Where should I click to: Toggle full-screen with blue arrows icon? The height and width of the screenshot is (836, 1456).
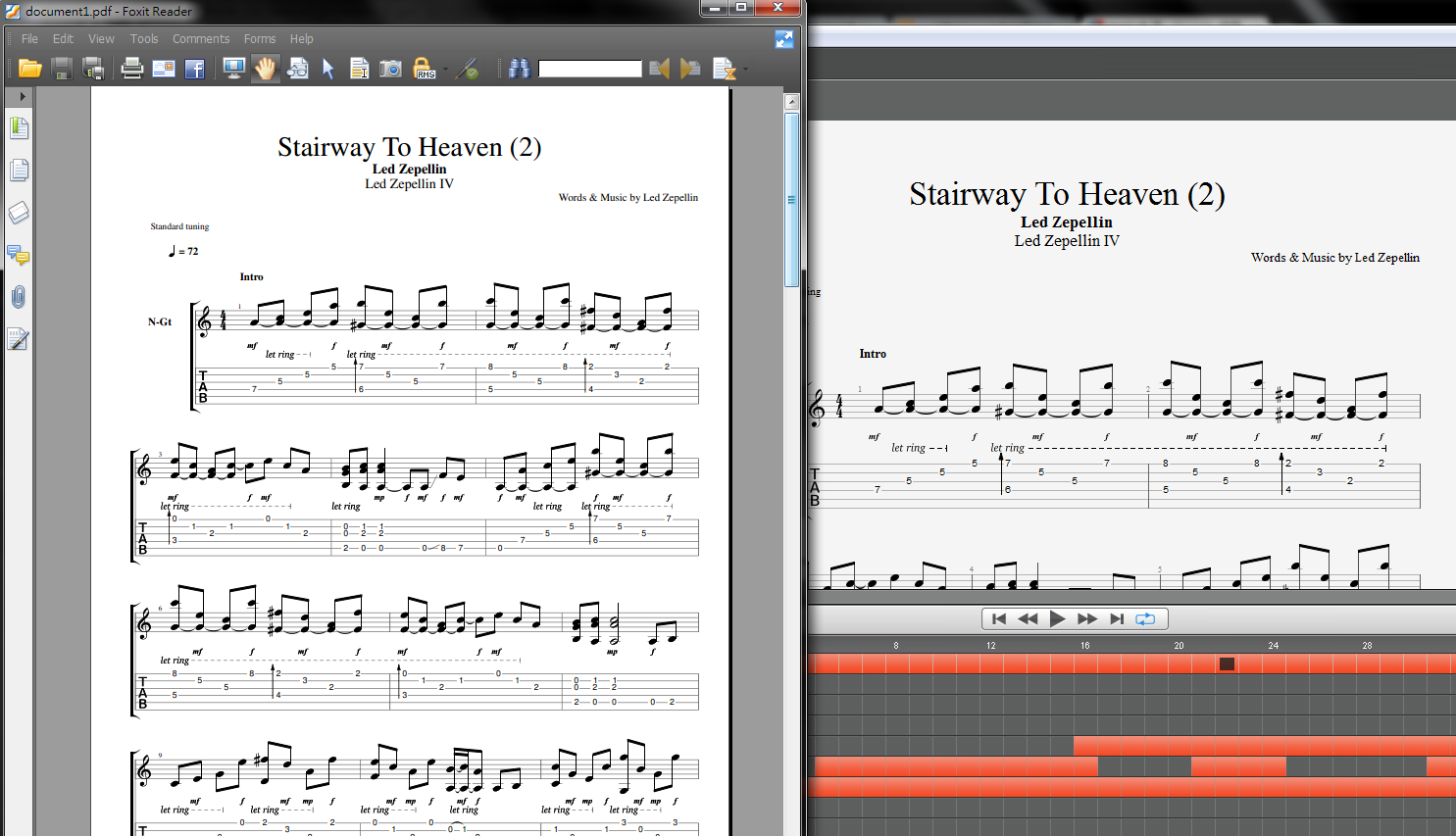pyautogui.click(x=784, y=39)
